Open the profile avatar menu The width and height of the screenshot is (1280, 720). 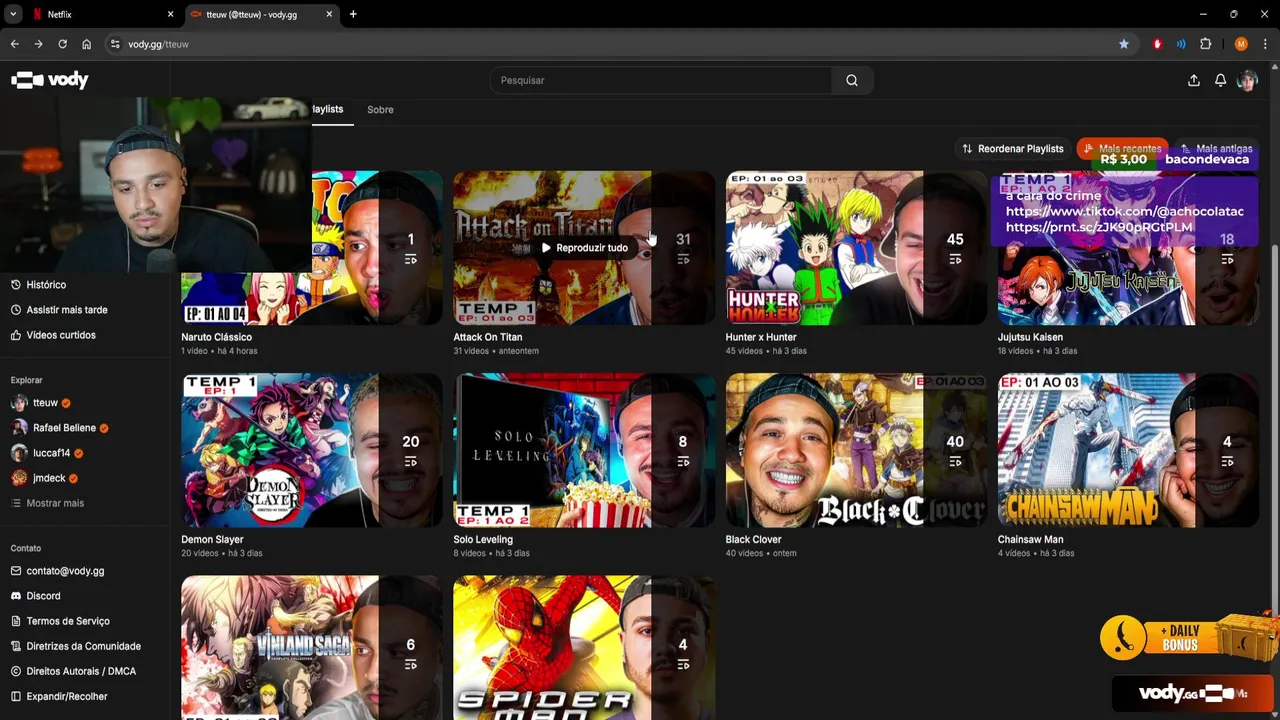click(x=1247, y=80)
